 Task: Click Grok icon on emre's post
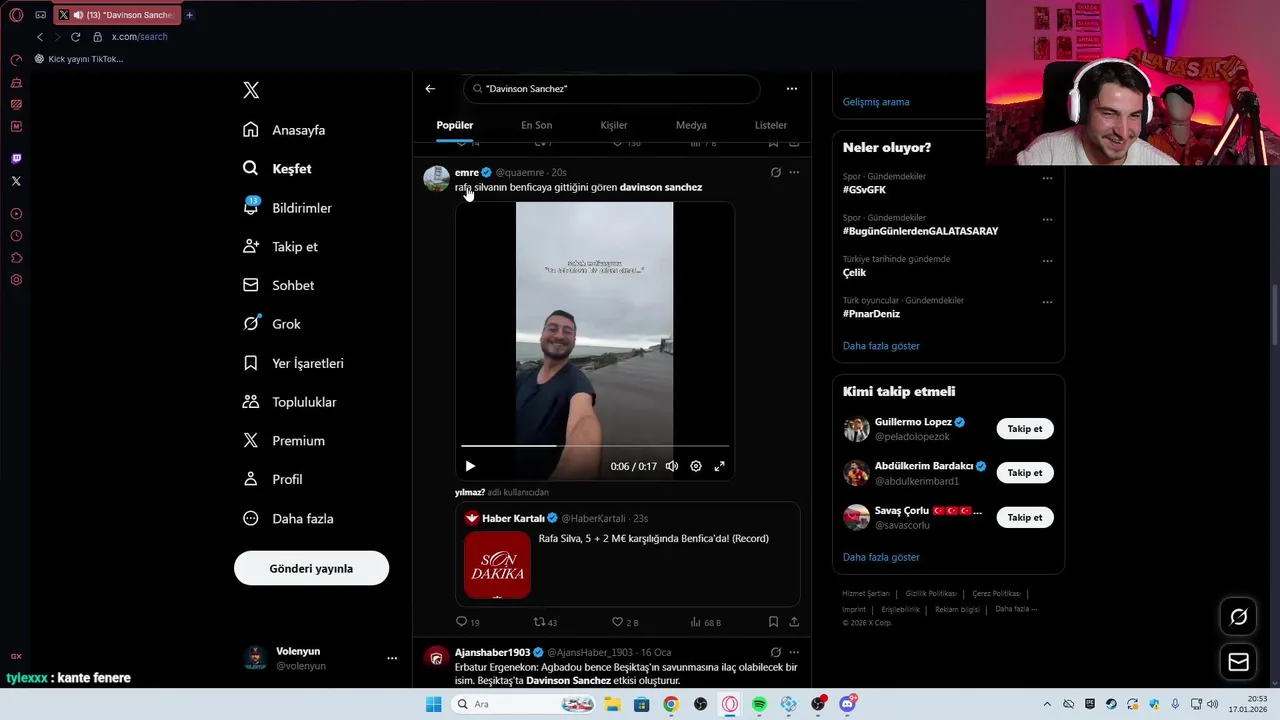click(775, 172)
